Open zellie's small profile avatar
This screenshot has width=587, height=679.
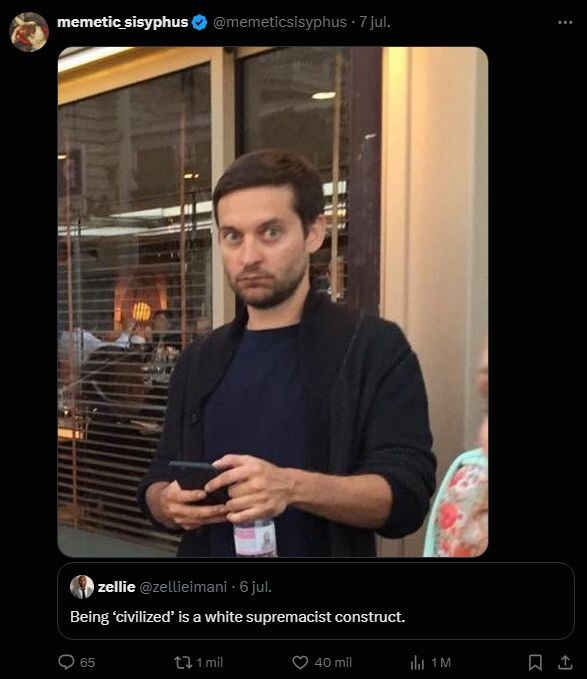click(x=82, y=587)
